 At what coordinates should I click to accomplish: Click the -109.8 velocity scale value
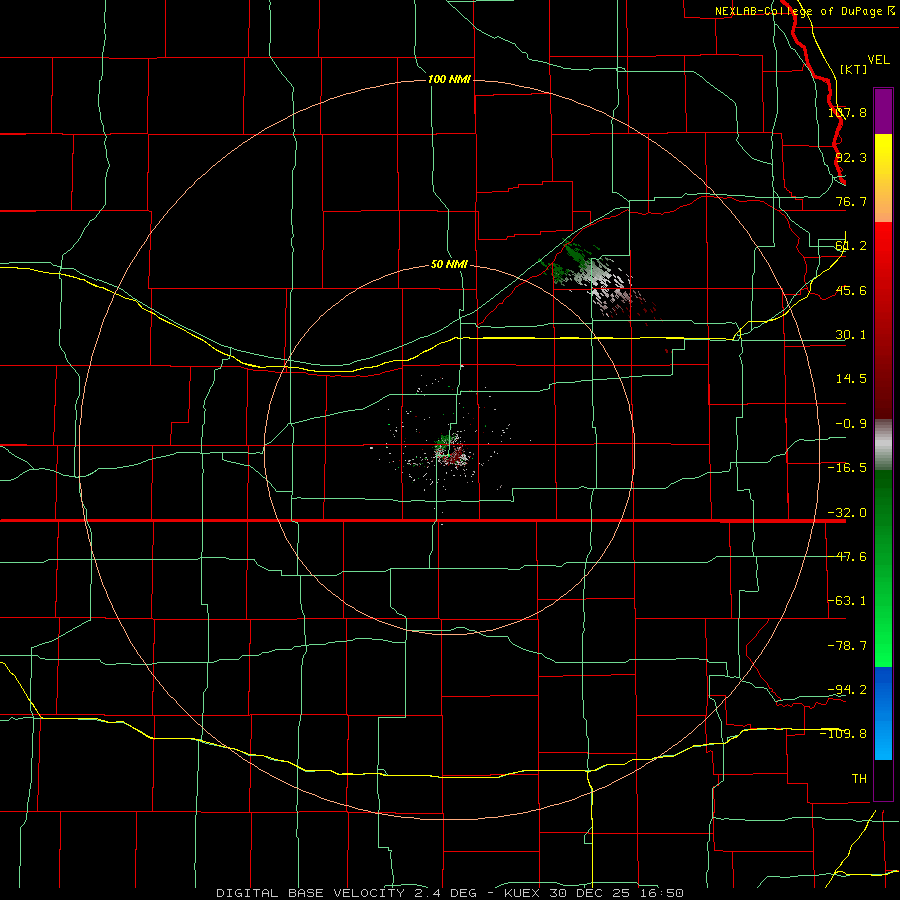tap(844, 734)
